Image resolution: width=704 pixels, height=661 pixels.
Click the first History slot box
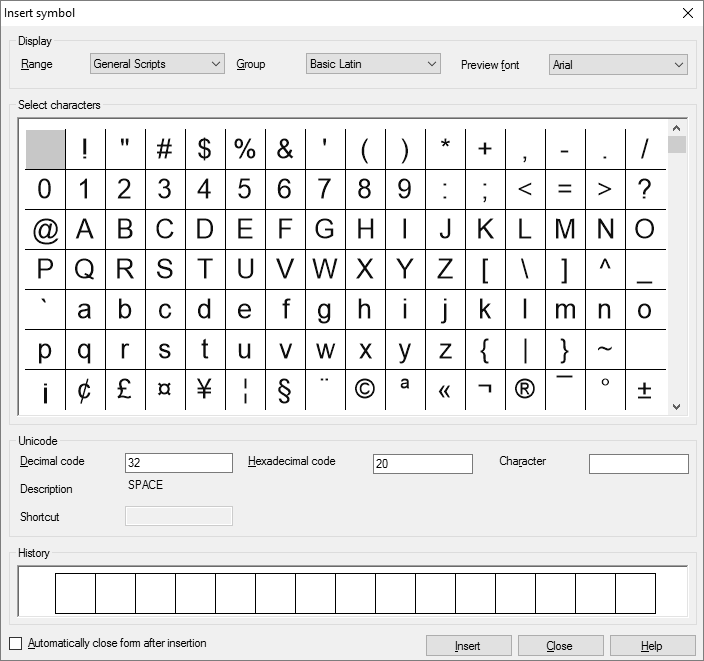pos(75,593)
